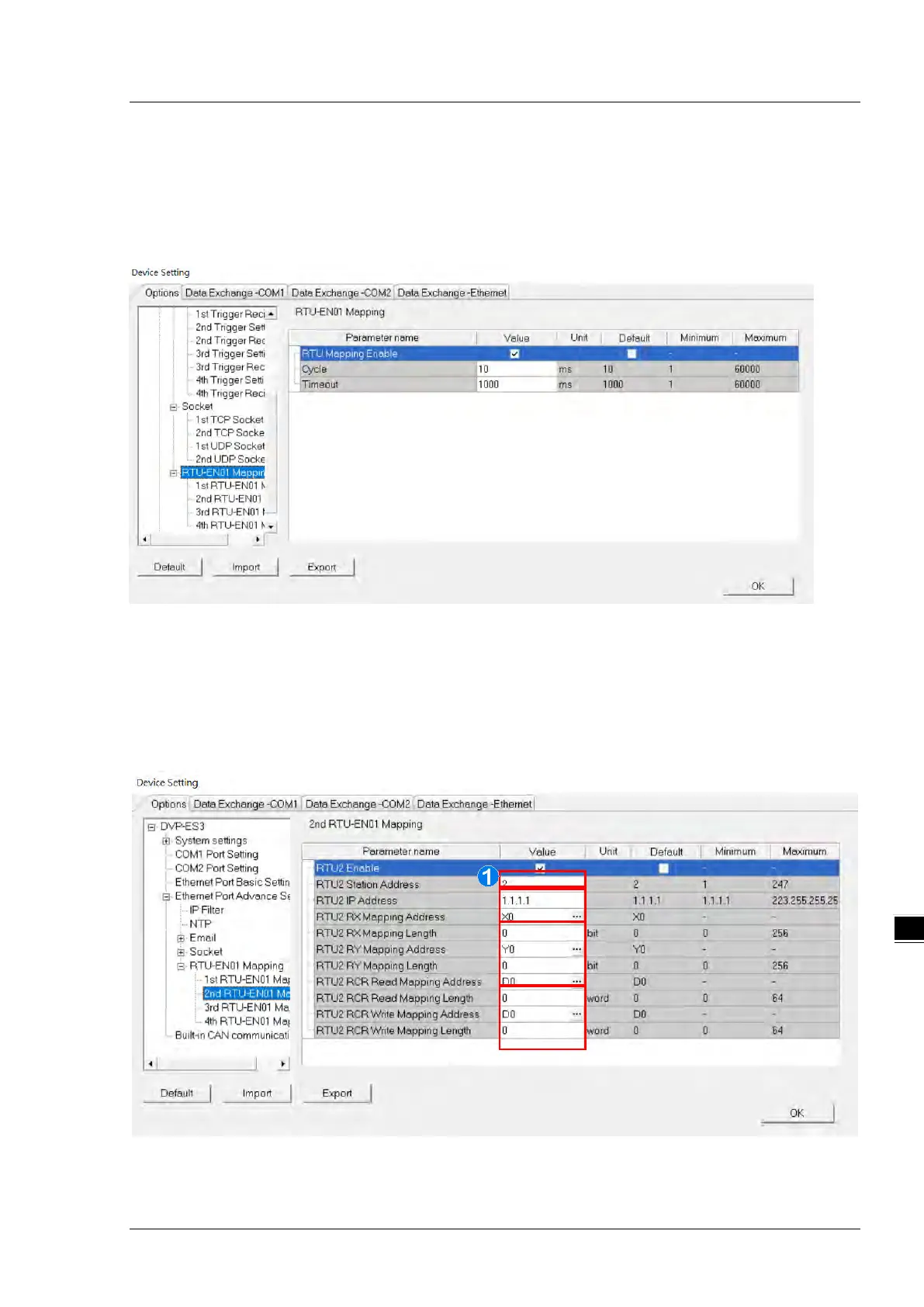Toggle the RTU2 Enable value checkbox
This screenshot has width=924, height=1307.
point(540,868)
